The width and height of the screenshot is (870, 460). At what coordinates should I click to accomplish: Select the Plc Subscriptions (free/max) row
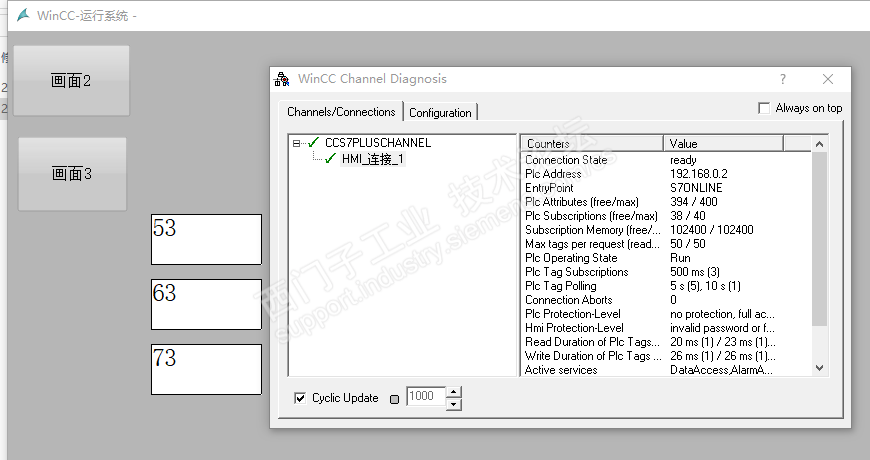tap(666, 216)
